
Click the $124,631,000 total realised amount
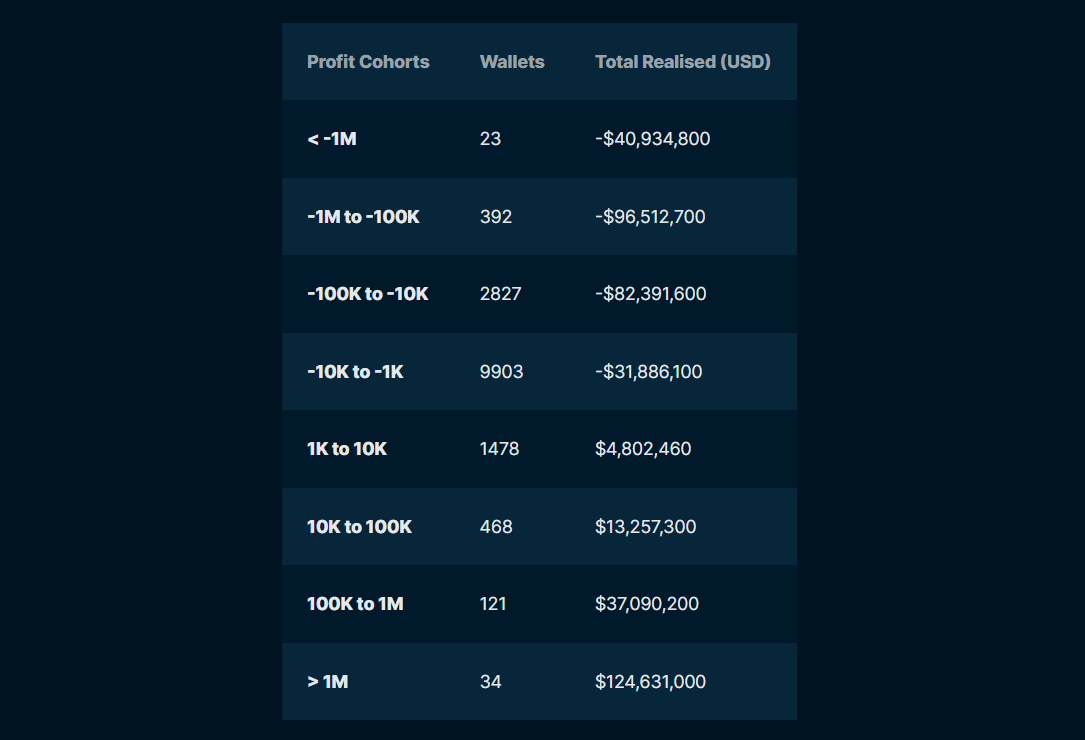click(650, 682)
